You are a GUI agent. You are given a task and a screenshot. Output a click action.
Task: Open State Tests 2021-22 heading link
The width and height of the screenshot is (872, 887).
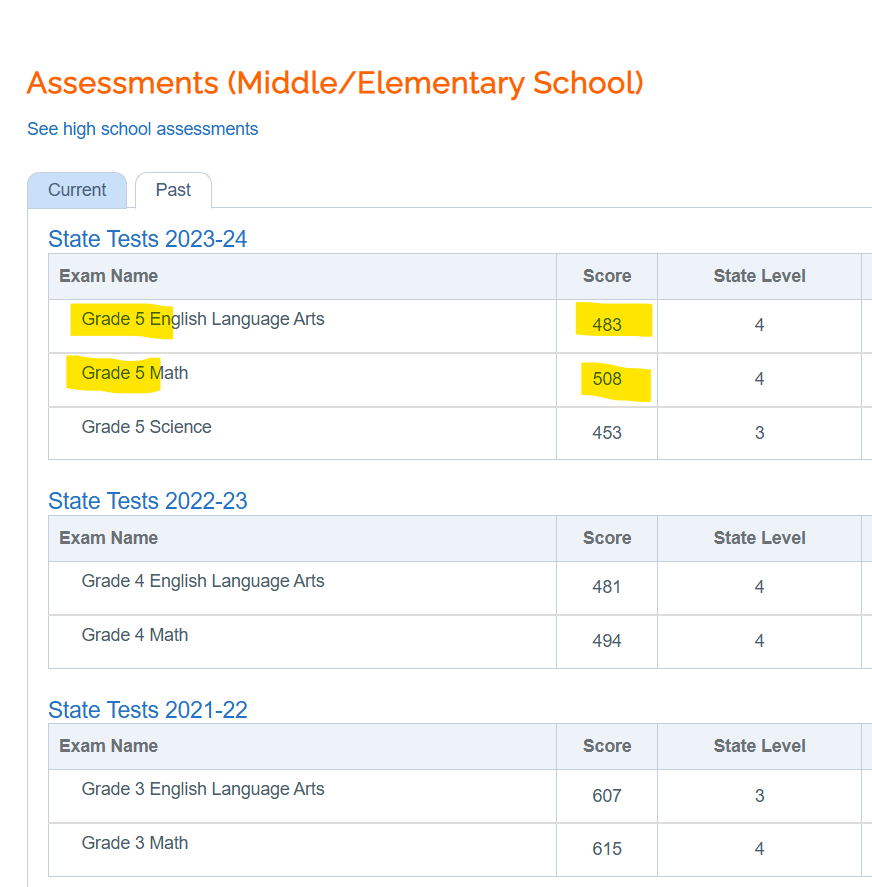point(147,710)
